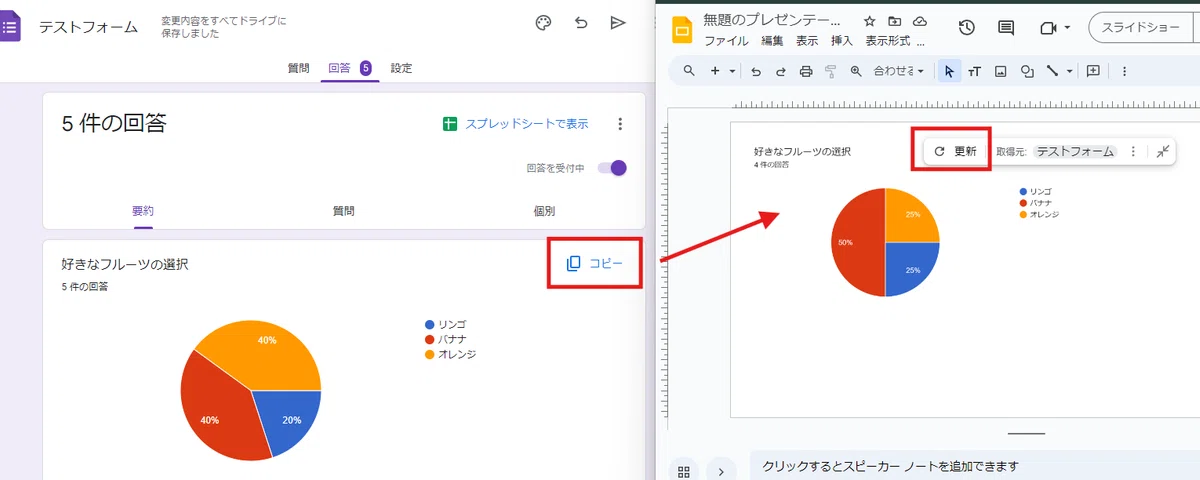This screenshot has width=1200, height=480.
Task: Click the search menus magnifier in Slides toolbar
Action: point(689,71)
